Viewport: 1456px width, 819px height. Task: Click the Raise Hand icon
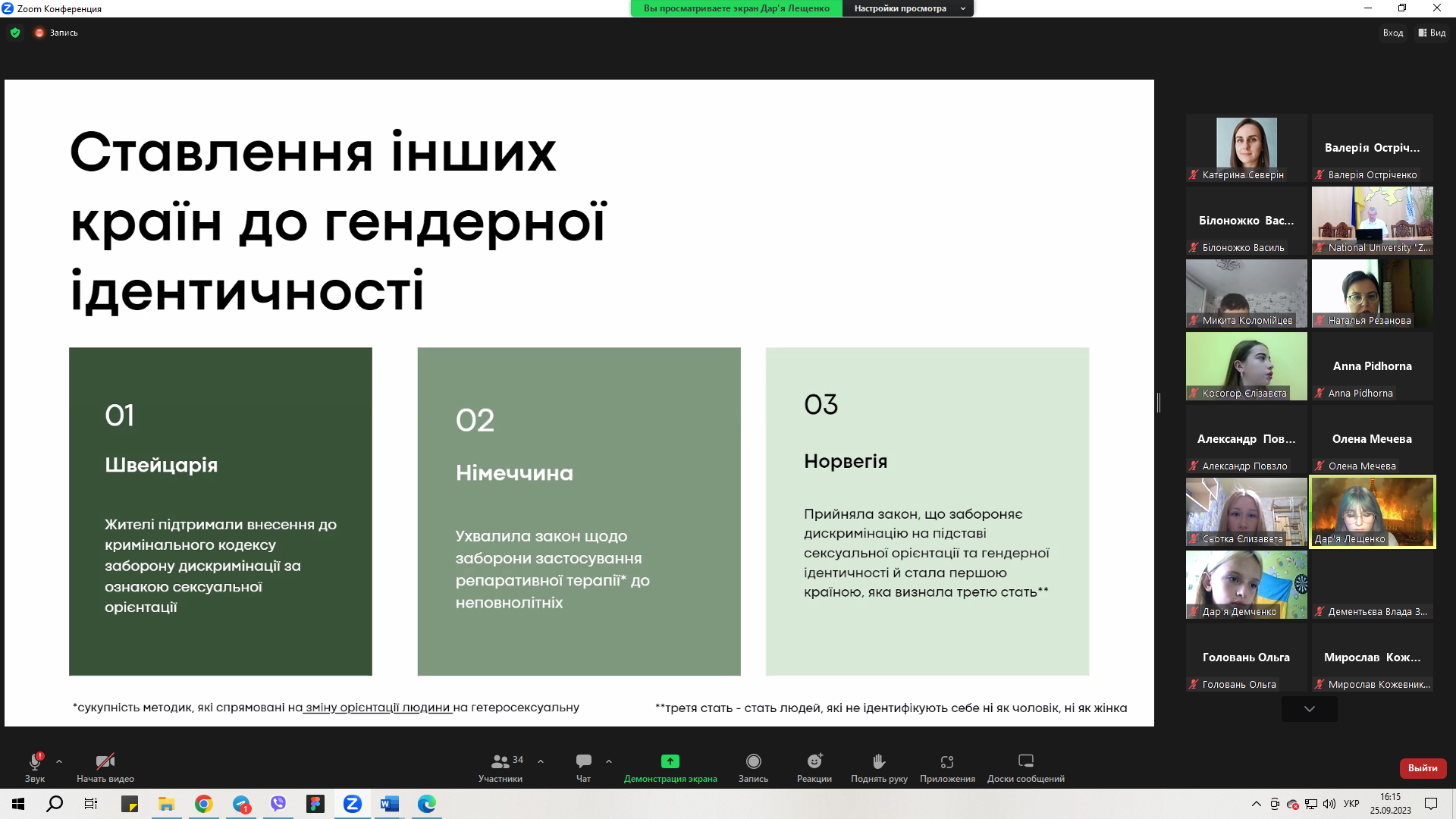point(879,761)
